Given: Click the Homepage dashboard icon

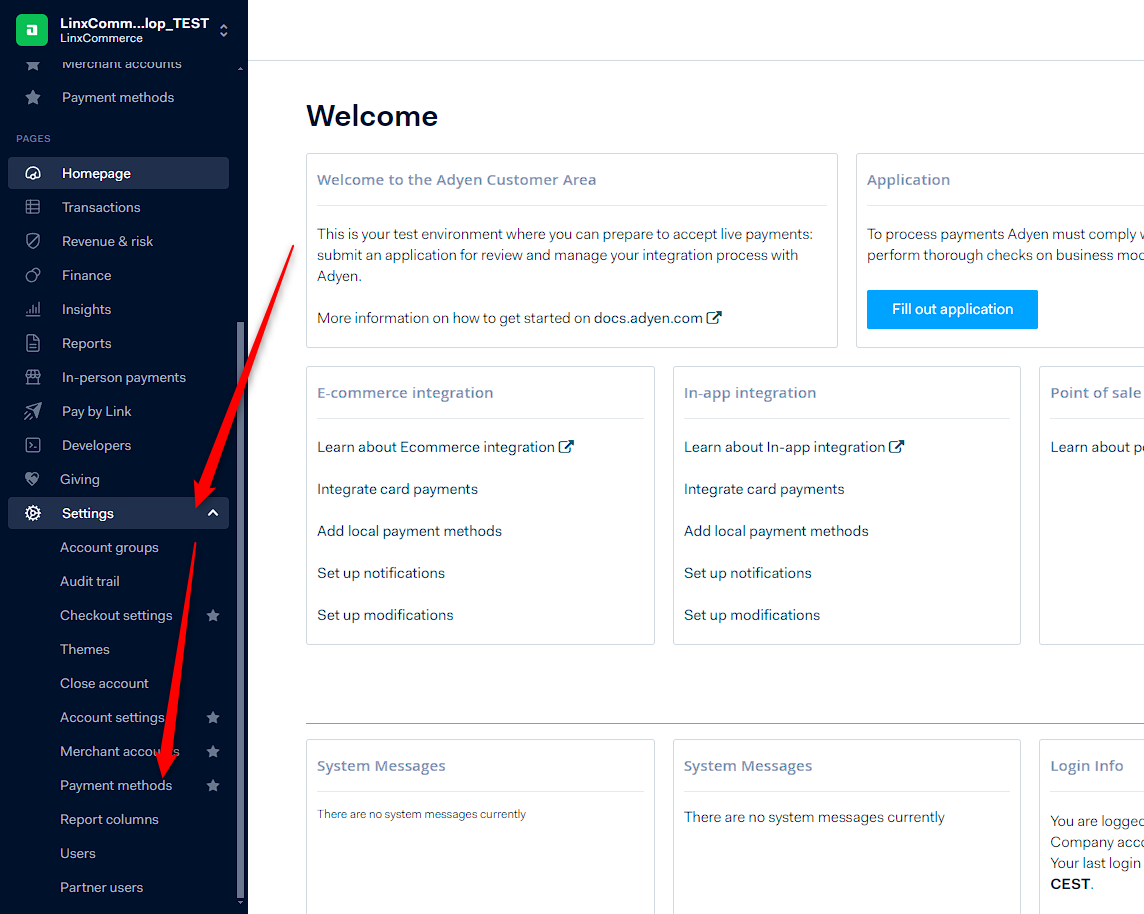Looking at the screenshot, I should (33, 173).
